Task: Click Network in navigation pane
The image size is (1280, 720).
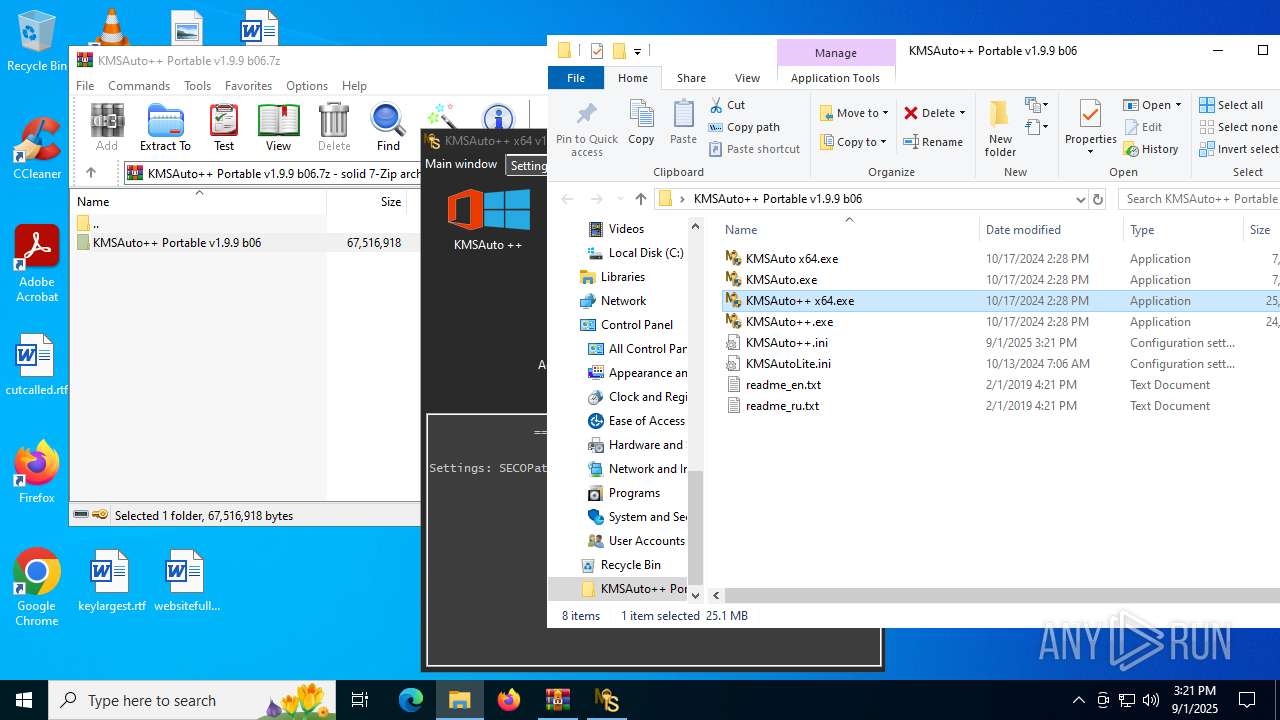Action: tap(623, 301)
